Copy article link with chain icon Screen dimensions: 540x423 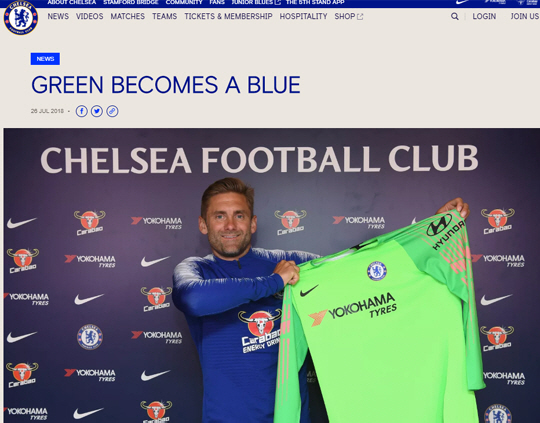[x=112, y=111]
